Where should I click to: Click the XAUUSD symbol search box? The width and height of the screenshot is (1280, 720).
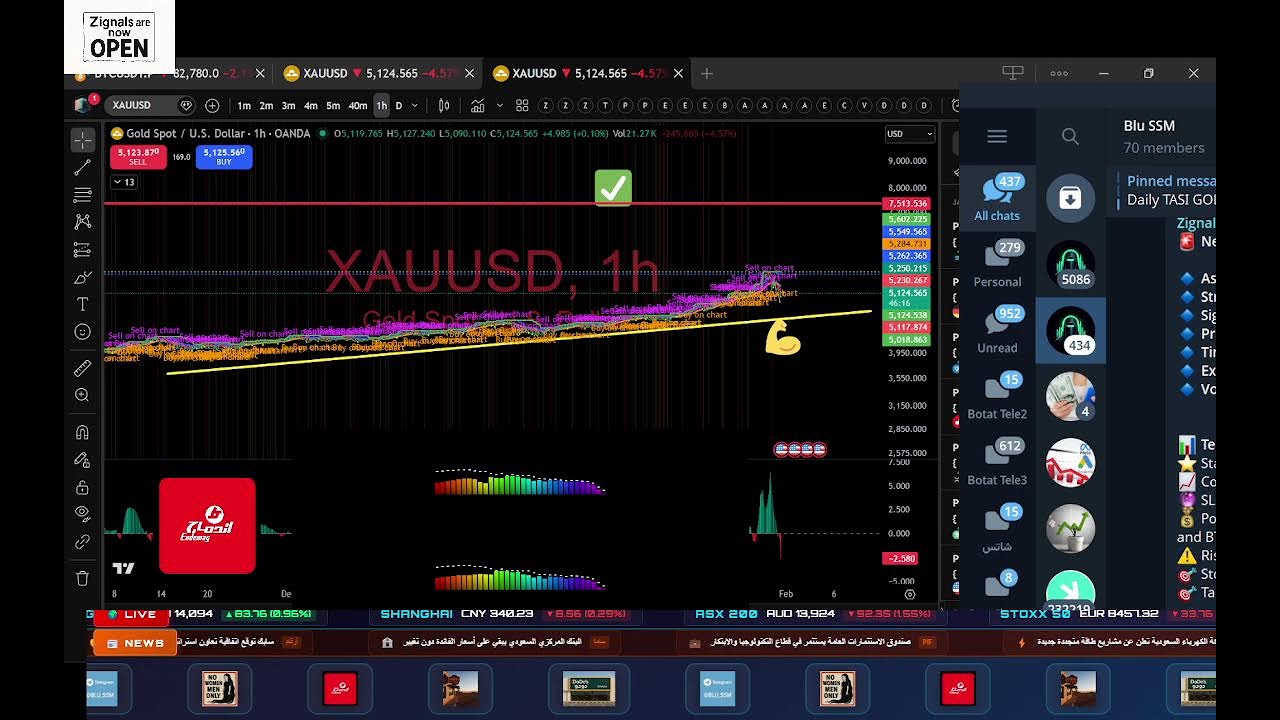[x=151, y=105]
